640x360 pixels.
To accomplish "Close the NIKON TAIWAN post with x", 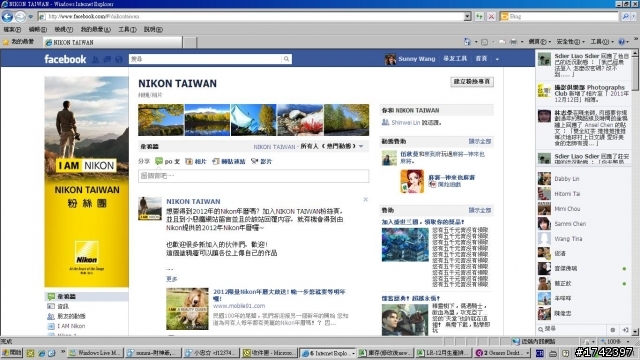I will [365, 200].
